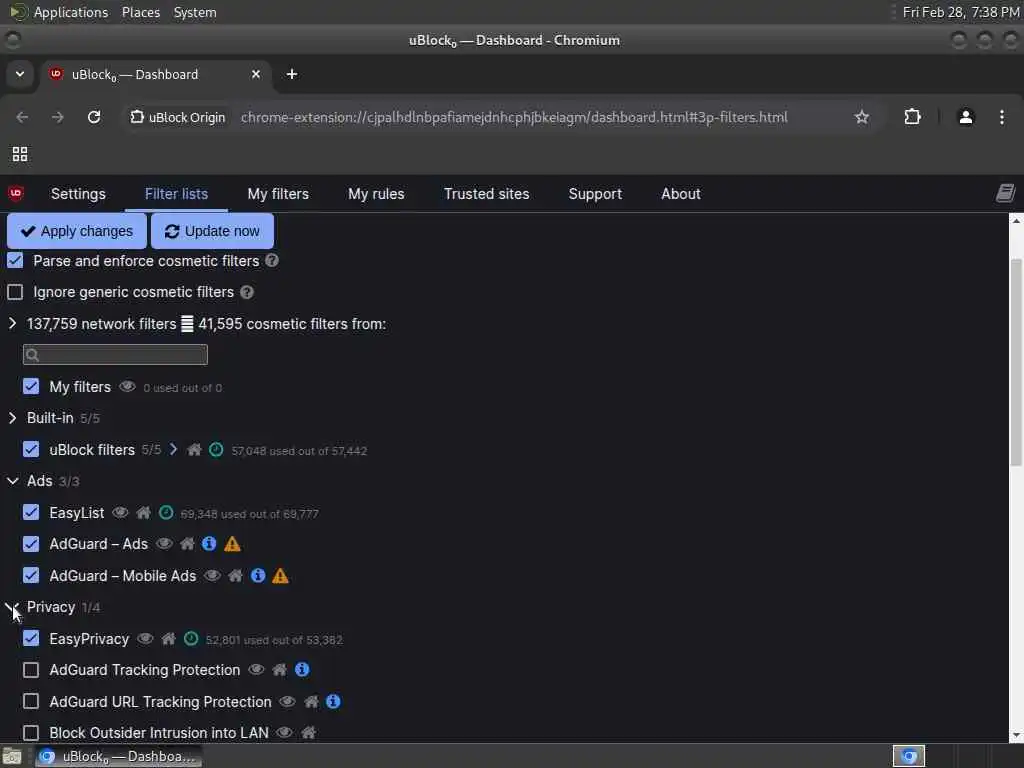View AdGuard – Mobile Ads eye icon
The height and width of the screenshot is (768, 1024).
pyautogui.click(x=212, y=575)
